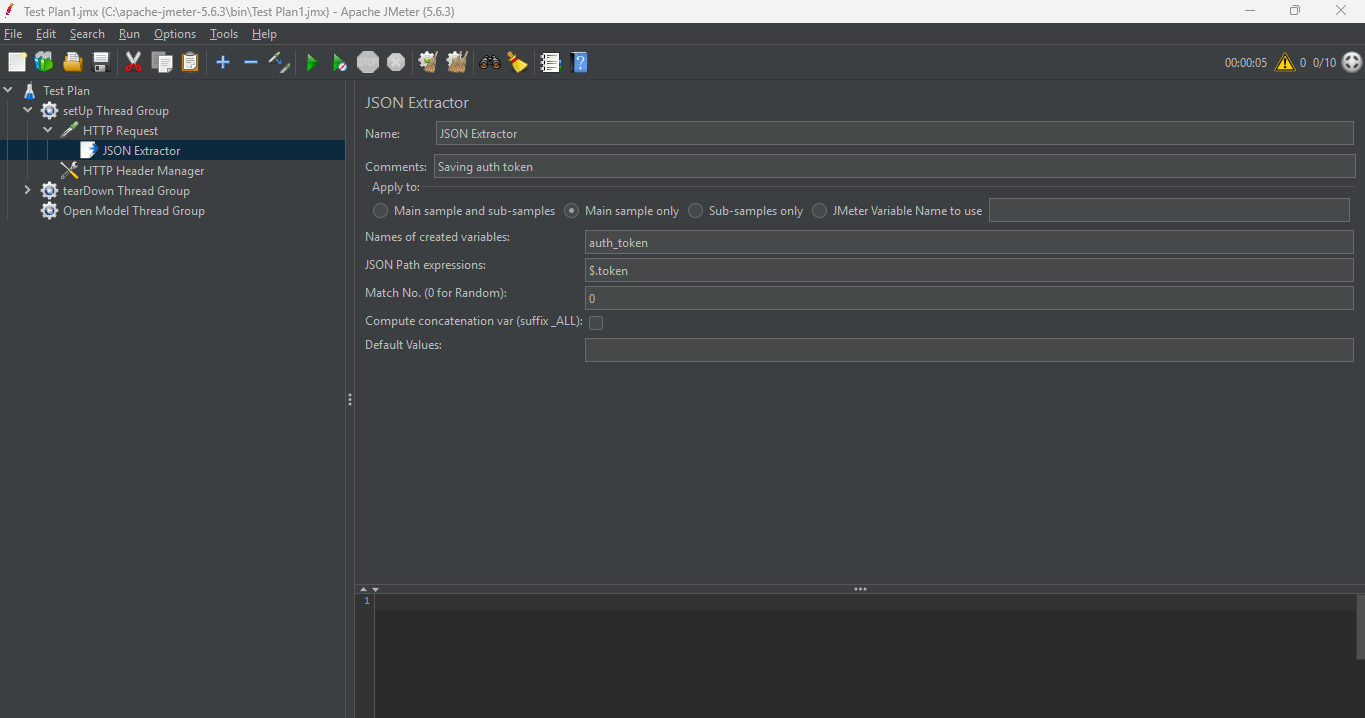
Task: Click the Toggle enable/disable icon
Action: [x=279, y=62]
